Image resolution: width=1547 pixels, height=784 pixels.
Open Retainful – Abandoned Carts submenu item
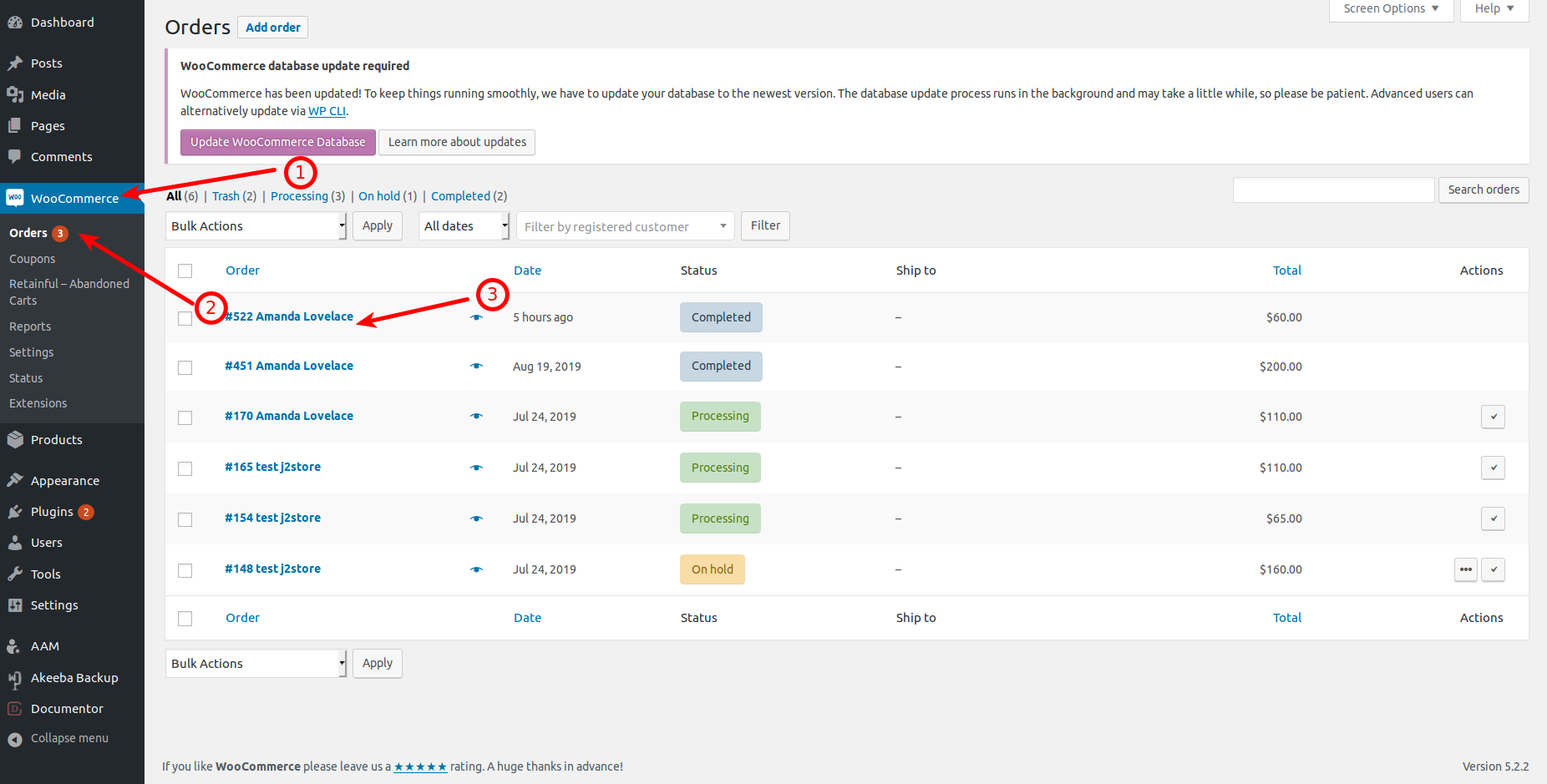point(69,292)
